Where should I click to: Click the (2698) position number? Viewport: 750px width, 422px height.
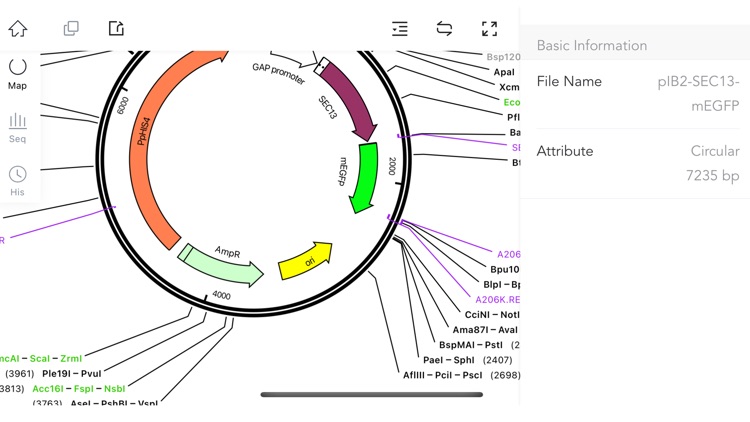click(506, 375)
